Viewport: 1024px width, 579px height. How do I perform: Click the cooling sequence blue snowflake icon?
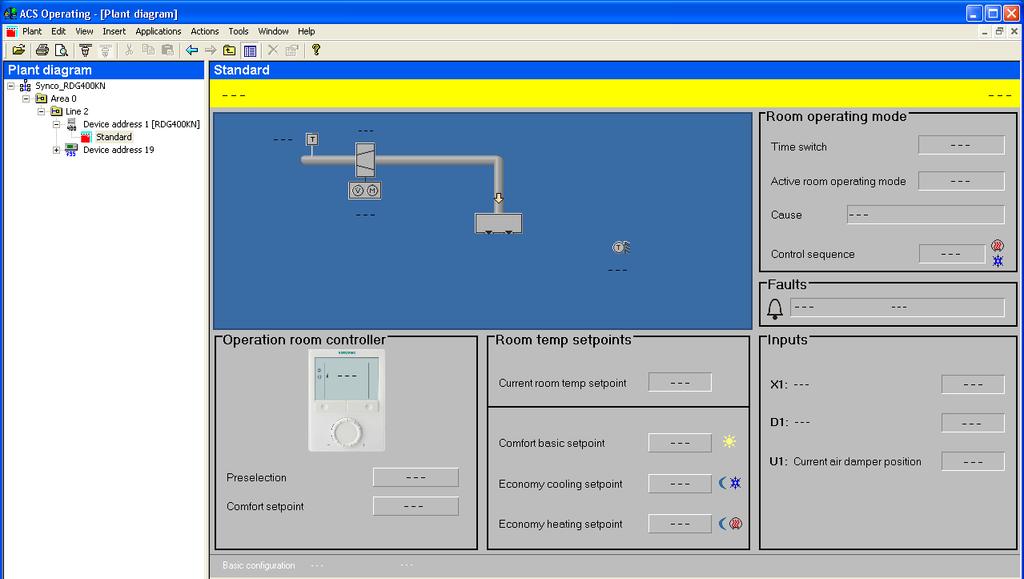point(998,261)
